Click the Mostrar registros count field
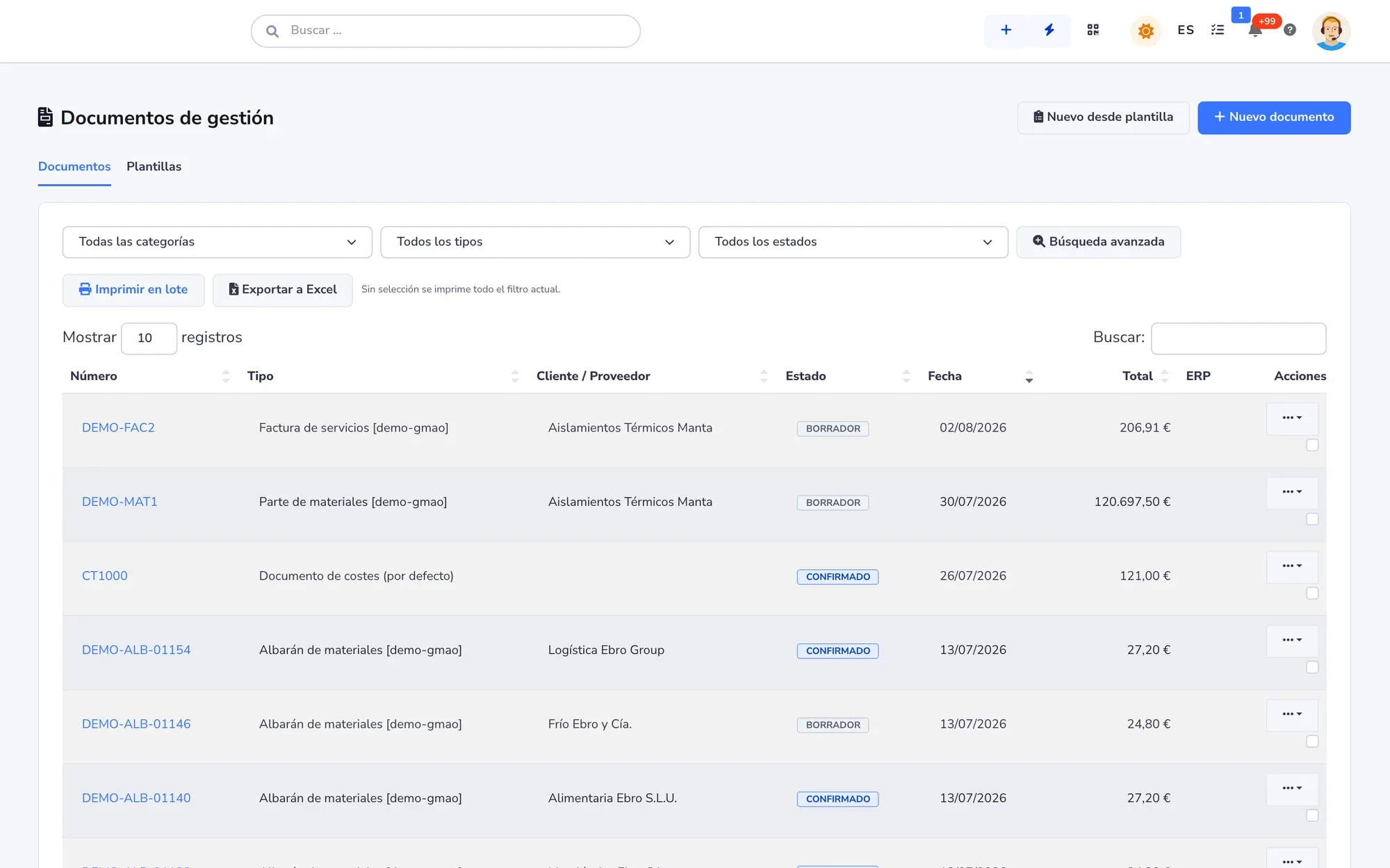This screenshot has width=1390, height=868. tap(149, 338)
